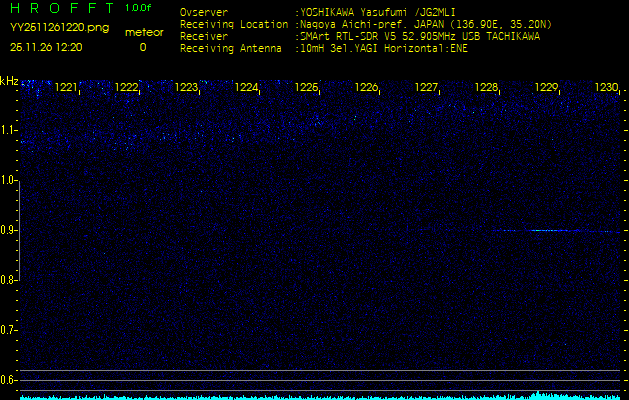629x400 pixels.
Task: Click the 1.0 frequency axis label
Action: coord(9,180)
